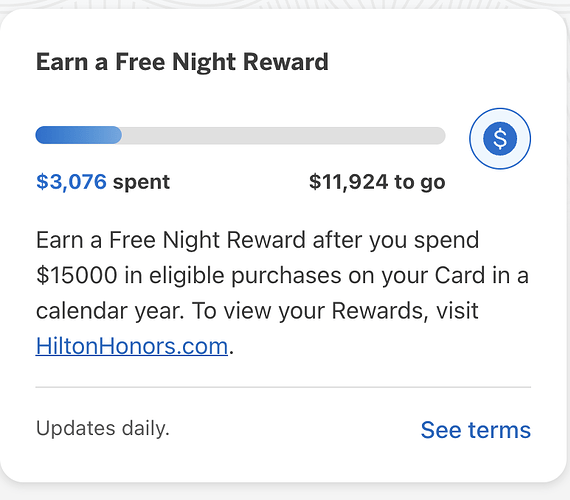This screenshot has width=570, height=500.
Task: Click the Card in a text in description
Action: 482,275
